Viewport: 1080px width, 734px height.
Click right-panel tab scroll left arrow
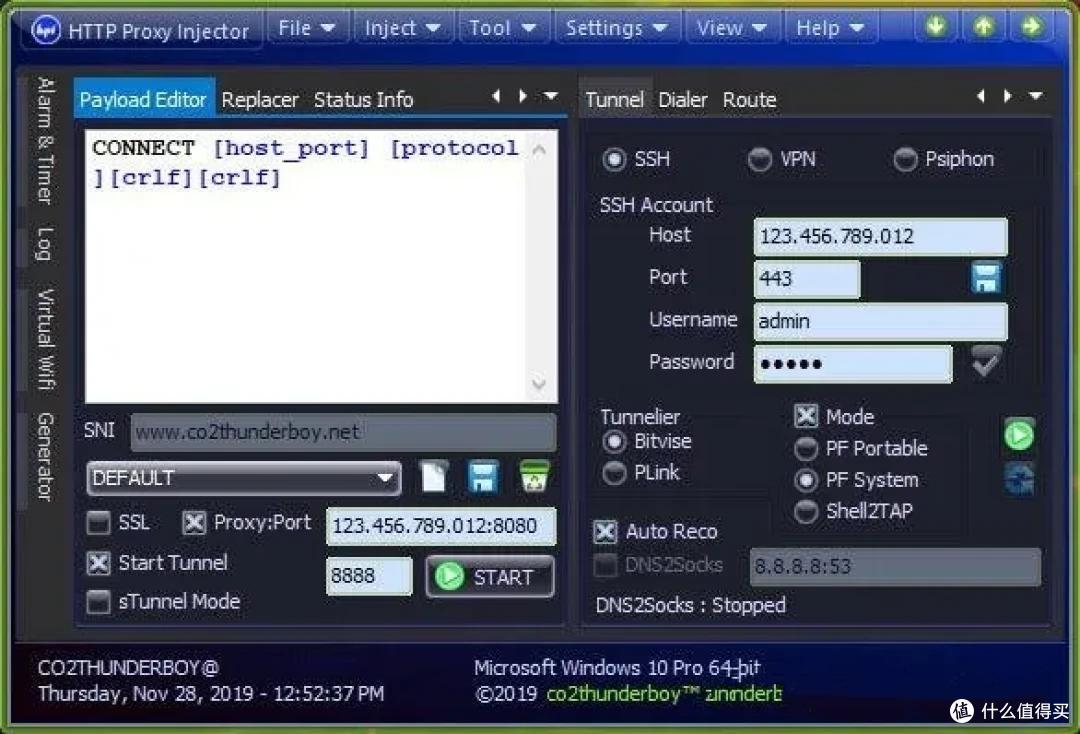click(981, 96)
